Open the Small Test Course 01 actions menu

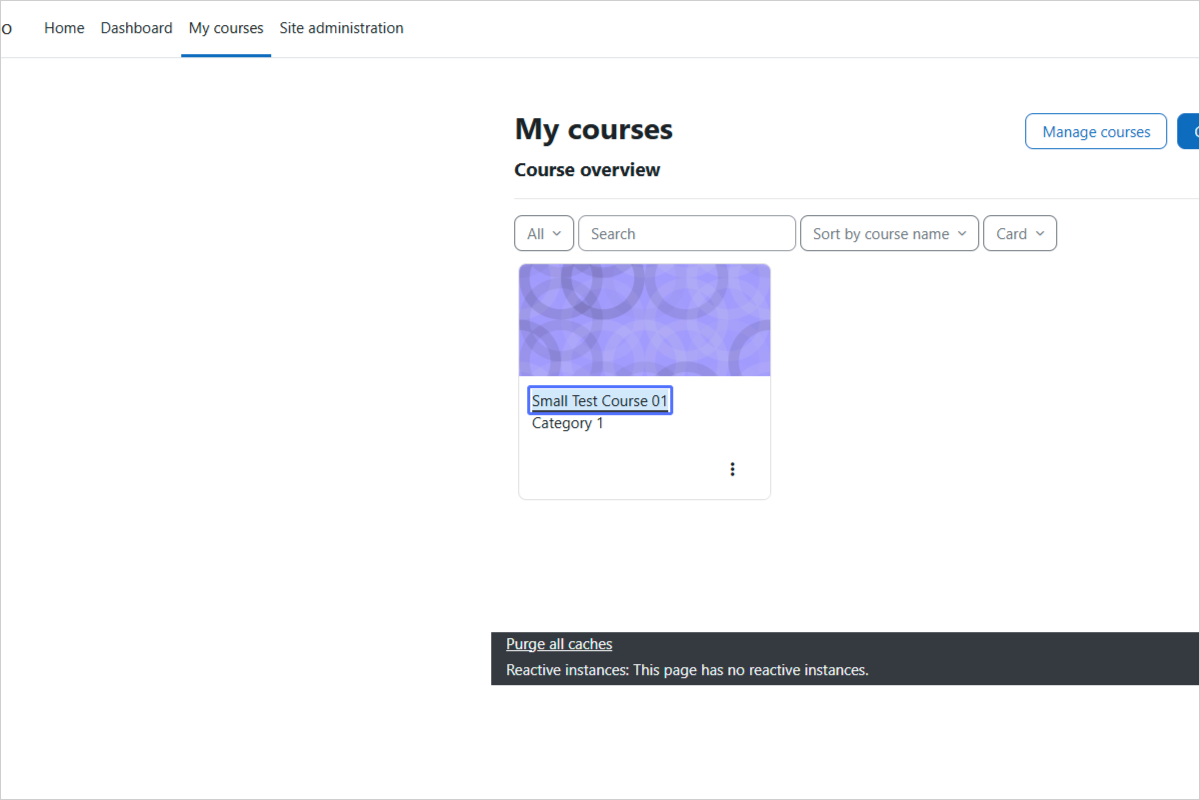click(732, 469)
